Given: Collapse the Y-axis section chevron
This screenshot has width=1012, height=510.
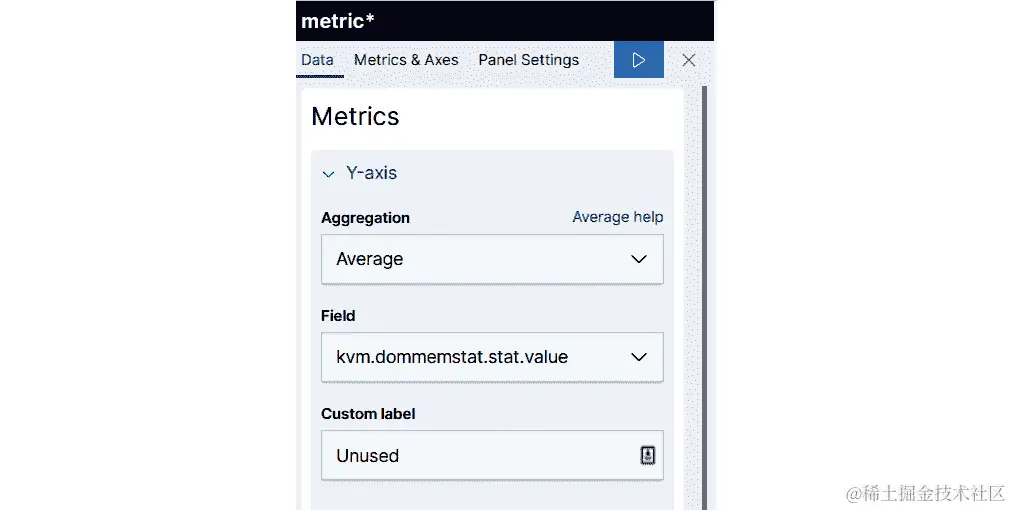Looking at the screenshot, I should coord(328,174).
